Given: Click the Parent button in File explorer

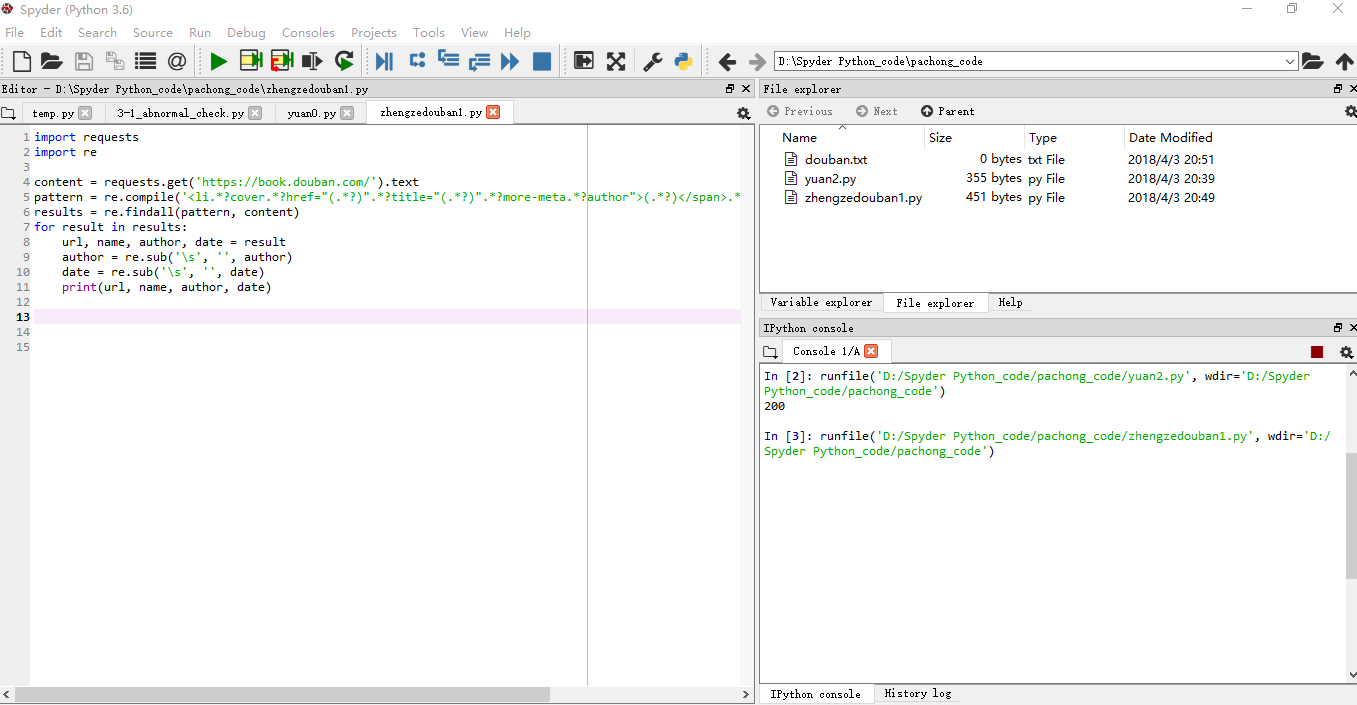Looking at the screenshot, I should (947, 111).
